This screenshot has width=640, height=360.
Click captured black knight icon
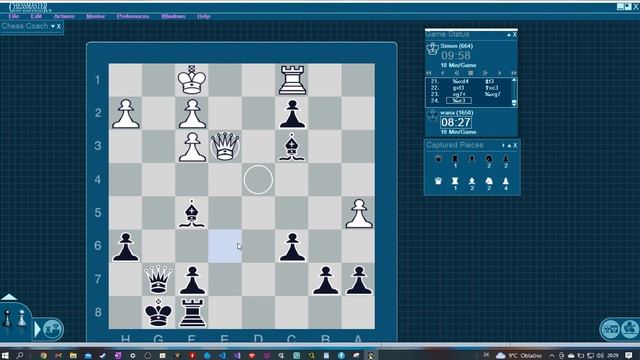point(489,158)
